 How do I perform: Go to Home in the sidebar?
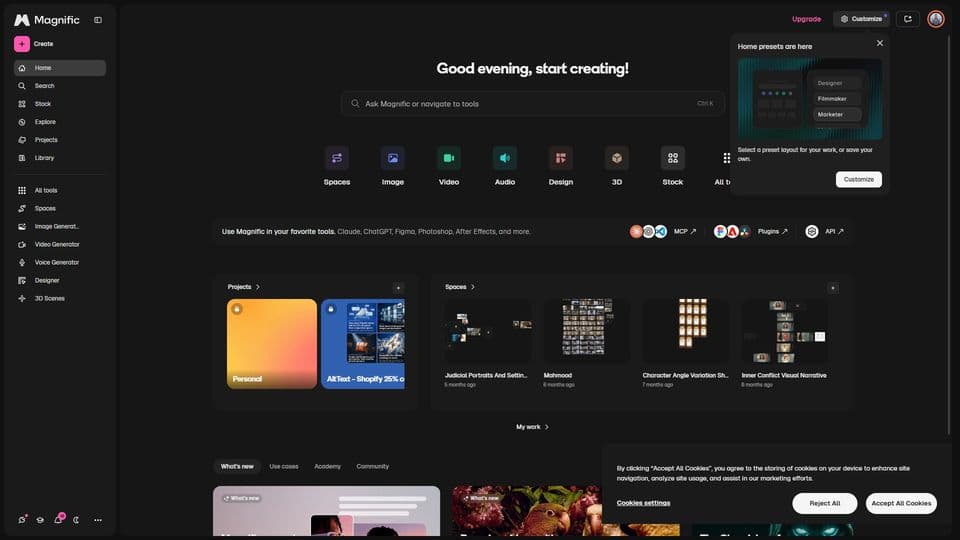60,68
